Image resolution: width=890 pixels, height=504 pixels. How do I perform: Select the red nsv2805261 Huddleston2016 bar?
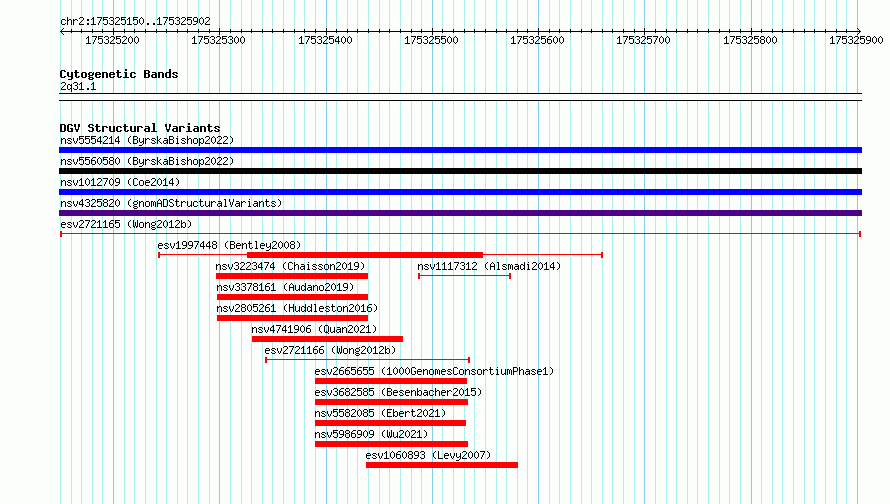pyautogui.click(x=292, y=318)
